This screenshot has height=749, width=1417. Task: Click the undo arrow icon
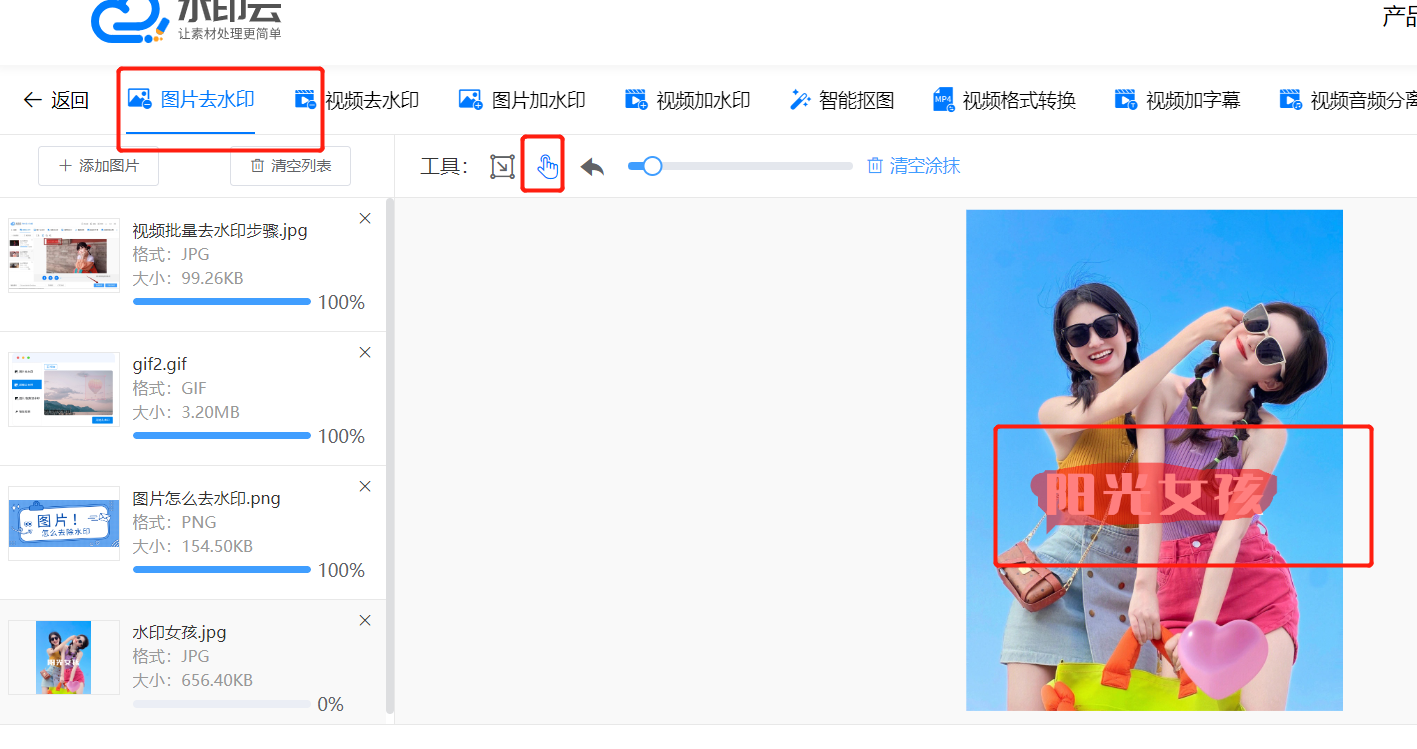pyautogui.click(x=593, y=166)
